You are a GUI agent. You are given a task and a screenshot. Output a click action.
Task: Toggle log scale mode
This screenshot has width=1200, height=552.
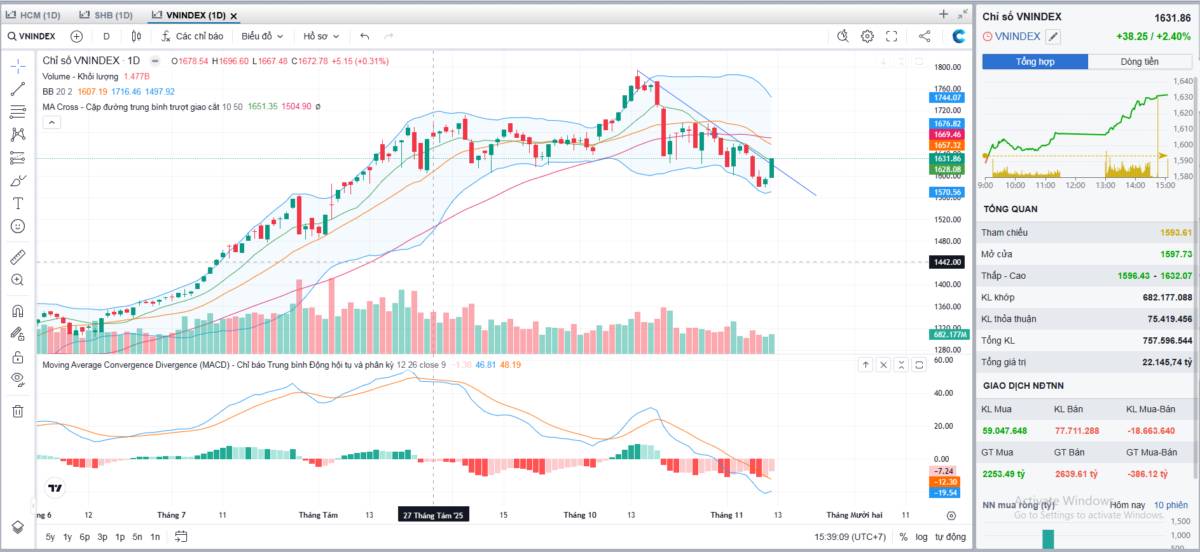click(921, 537)
